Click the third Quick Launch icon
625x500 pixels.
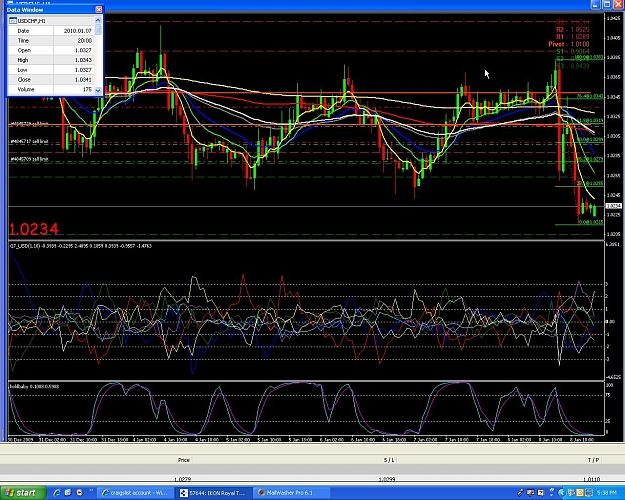79,493
